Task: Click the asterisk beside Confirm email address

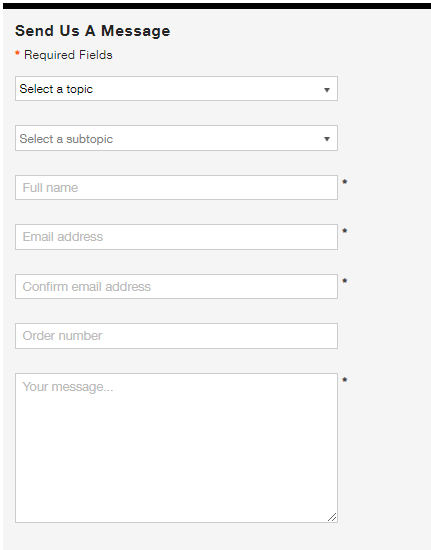Action: click(x=345, y=281)
